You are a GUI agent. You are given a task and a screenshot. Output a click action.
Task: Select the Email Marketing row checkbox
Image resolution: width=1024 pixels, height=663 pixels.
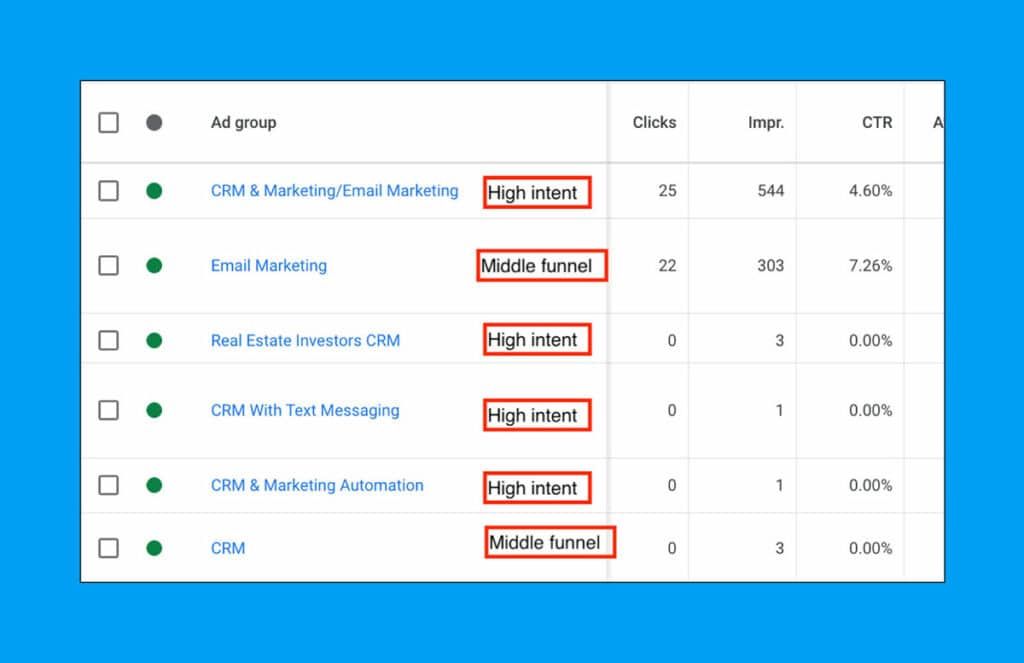tap(108, 266)
